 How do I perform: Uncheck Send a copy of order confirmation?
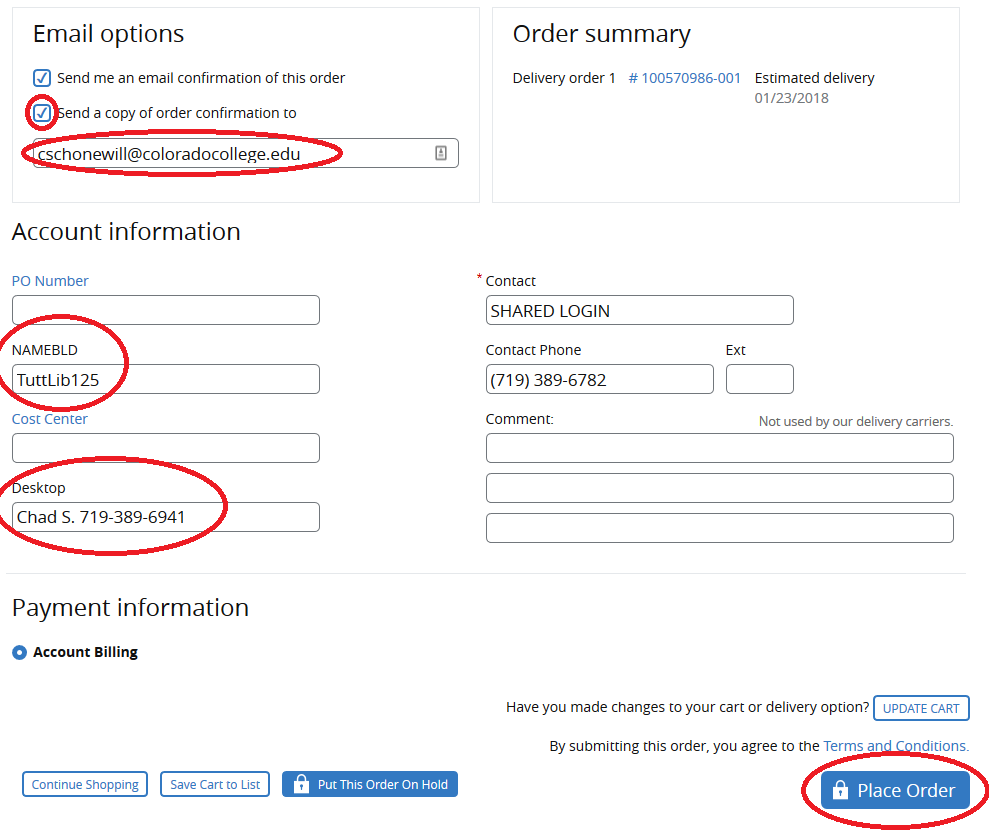[x=42, y=113]
